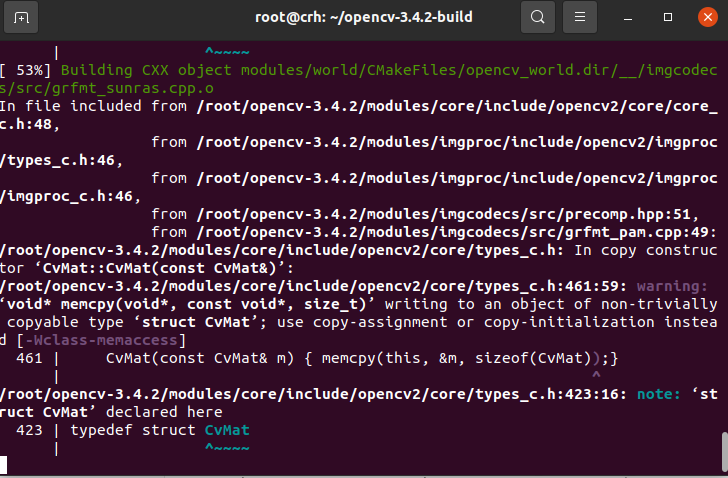Click the teal 'CvMat' in typedef line

(x=227, y=430)
